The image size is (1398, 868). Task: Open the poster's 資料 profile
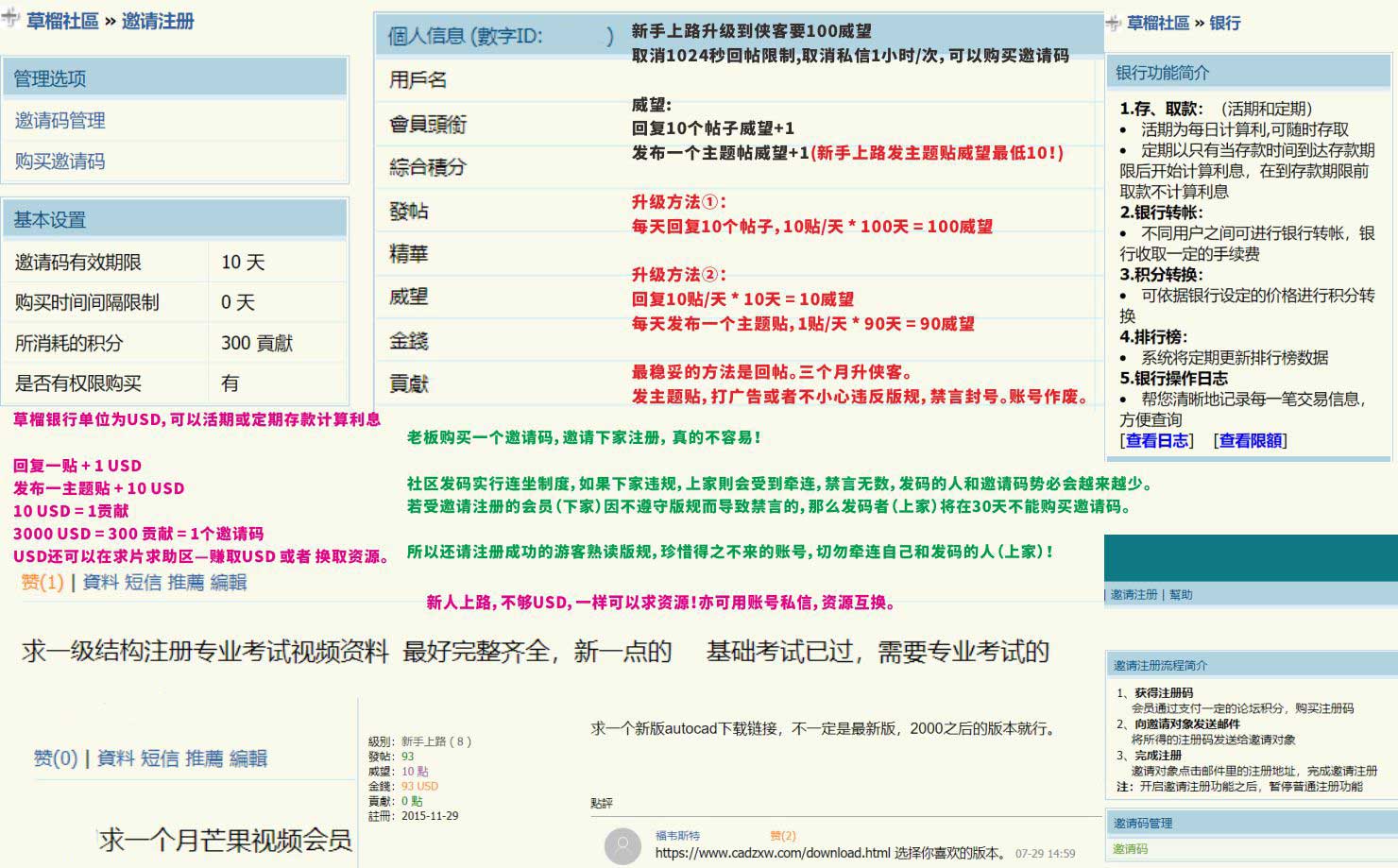tap(101, 583)
